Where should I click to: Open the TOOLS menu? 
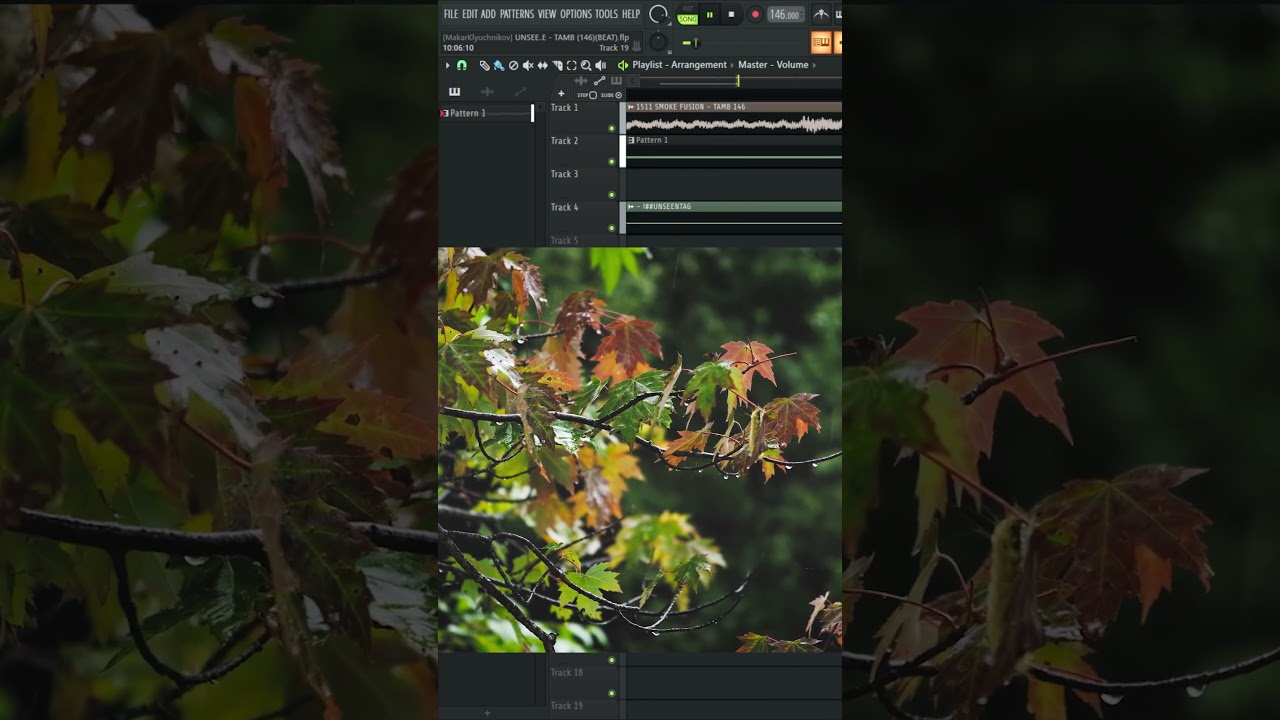606,14
